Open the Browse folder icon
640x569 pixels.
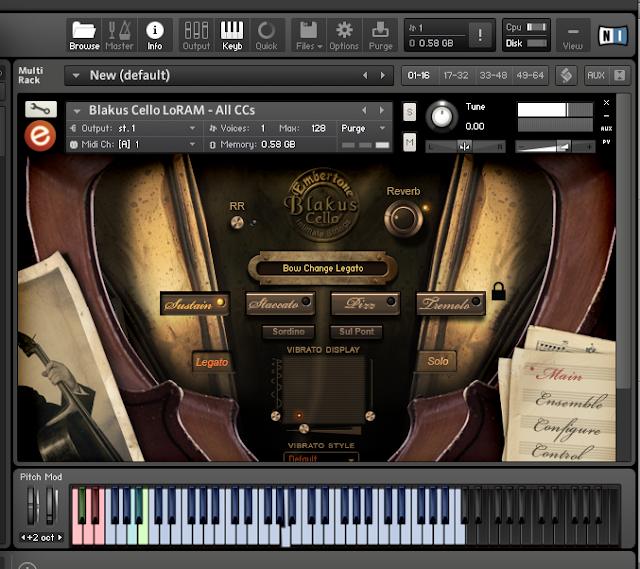point(84,35)
